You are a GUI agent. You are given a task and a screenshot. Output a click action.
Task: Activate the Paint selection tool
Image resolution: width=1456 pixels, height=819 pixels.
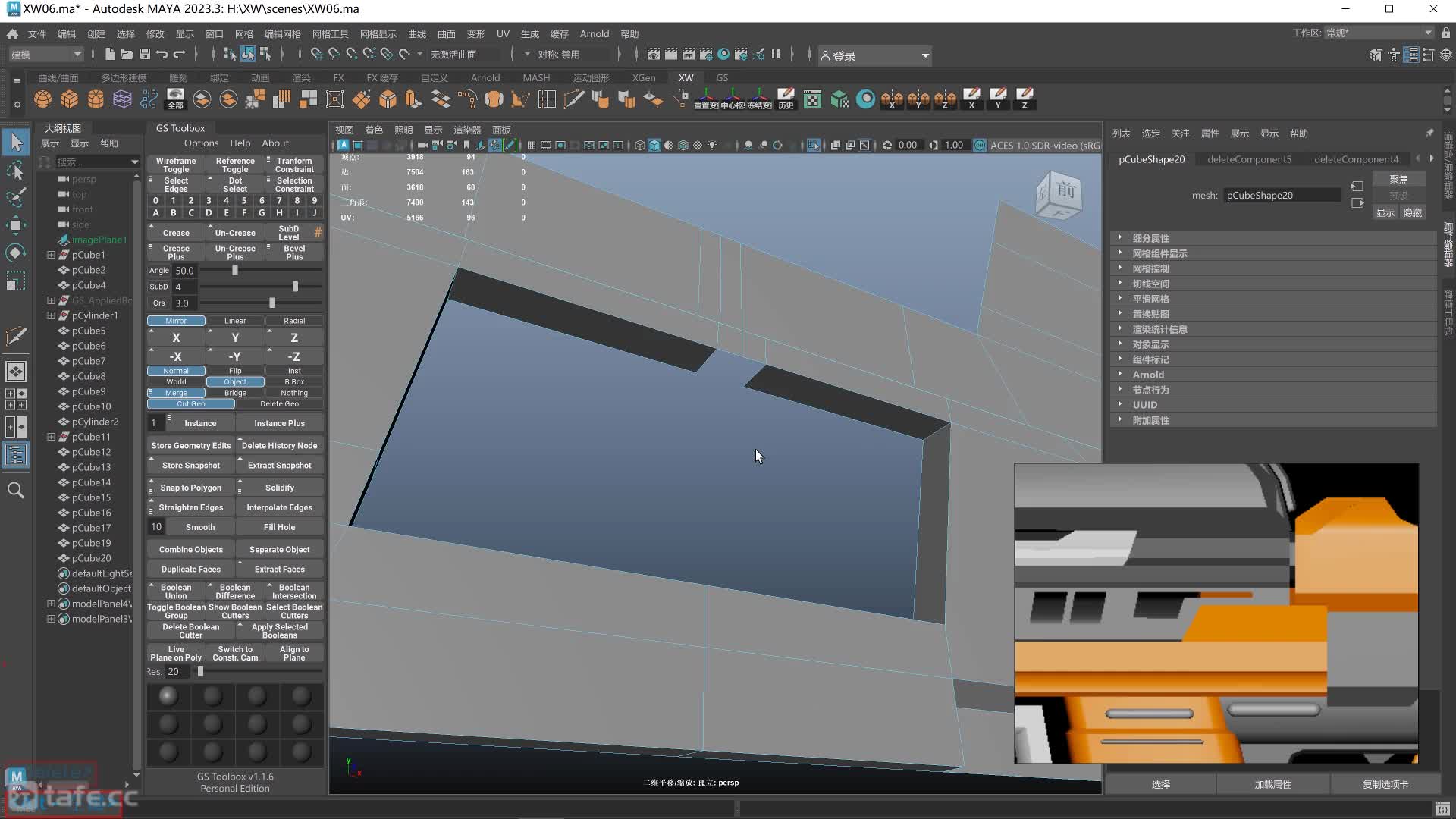pyautogui.click(x=16, y=198)
